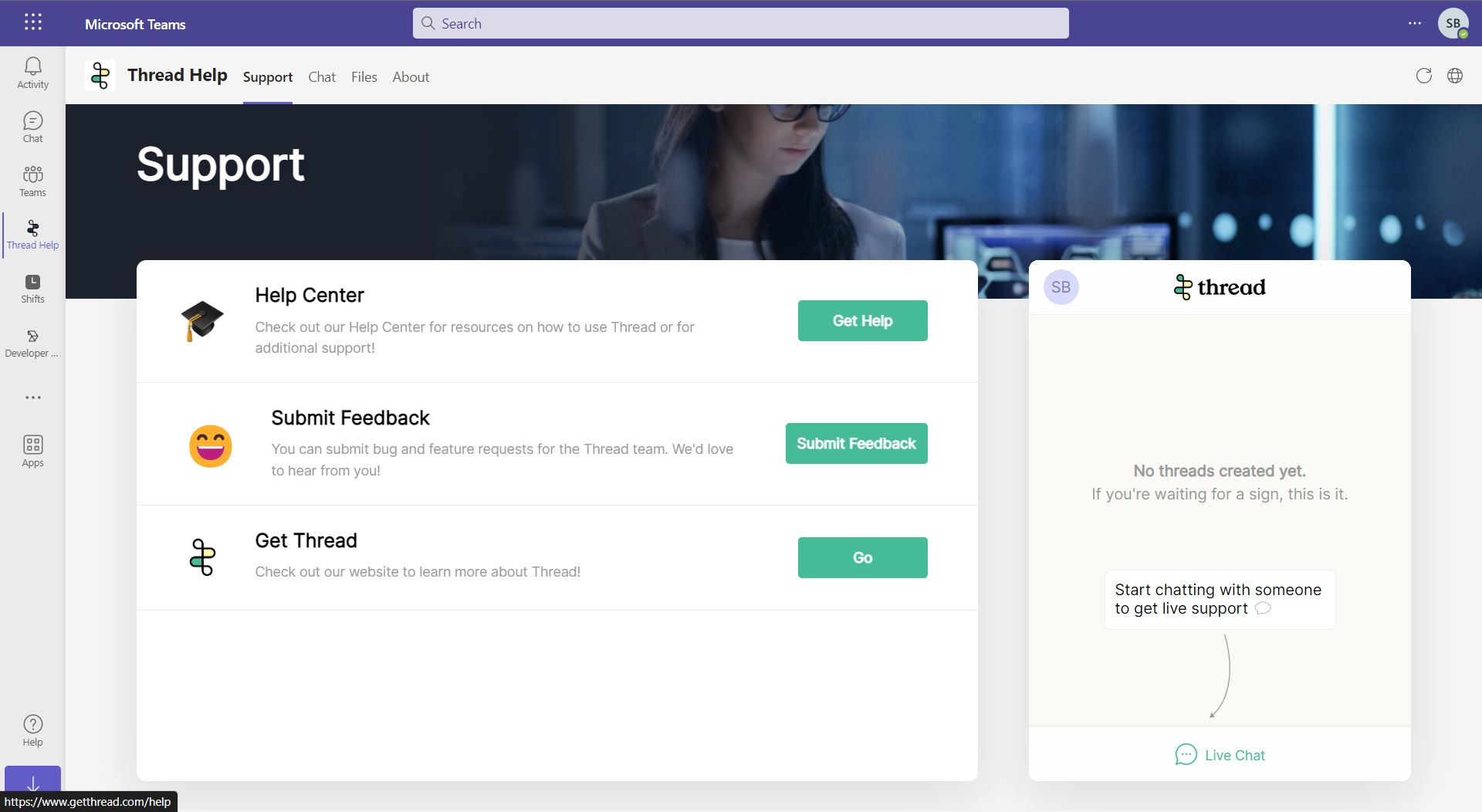Click the green Submit Feedback button

[x=857, y=443]
